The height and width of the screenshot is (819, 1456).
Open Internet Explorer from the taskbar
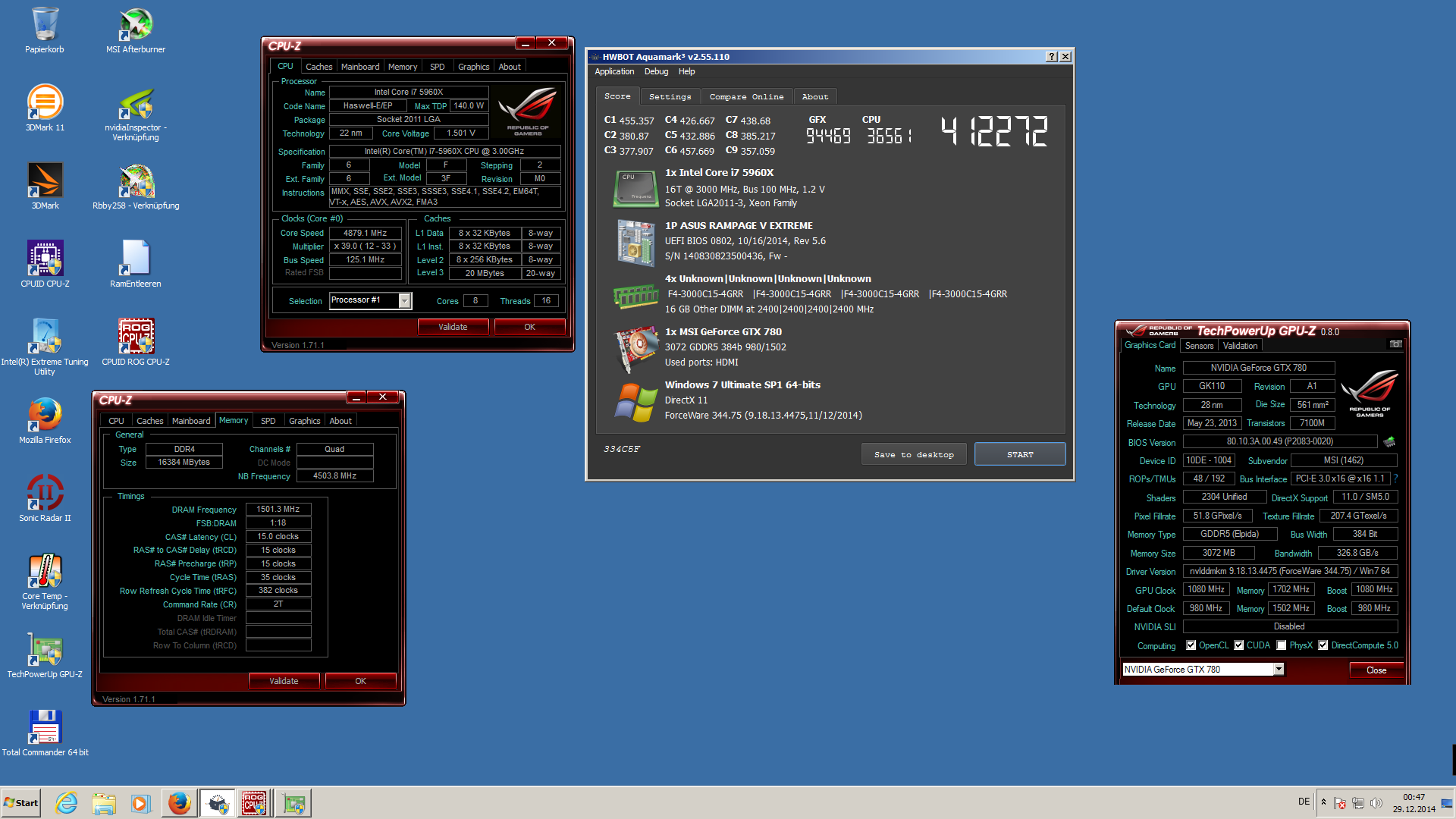tap(67, 803)
